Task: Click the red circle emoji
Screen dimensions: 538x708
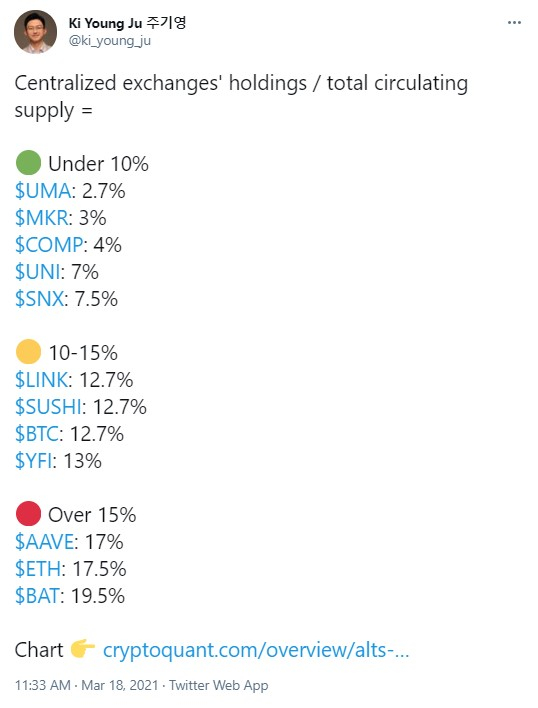Action: [28, 514]
